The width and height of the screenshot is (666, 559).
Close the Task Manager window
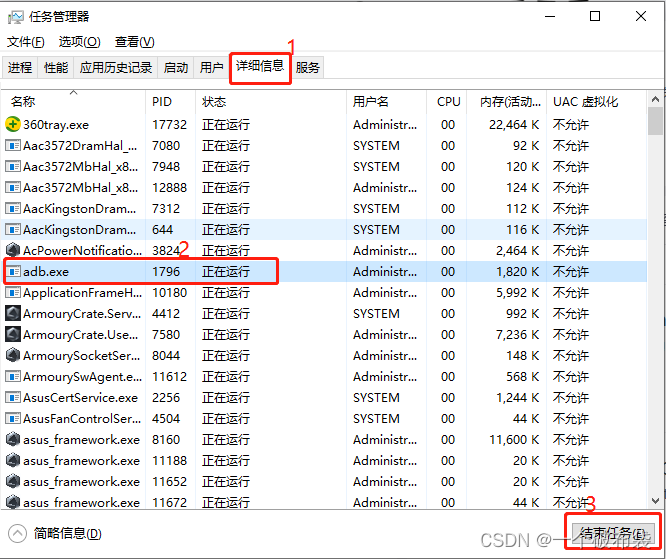[641, 17]
